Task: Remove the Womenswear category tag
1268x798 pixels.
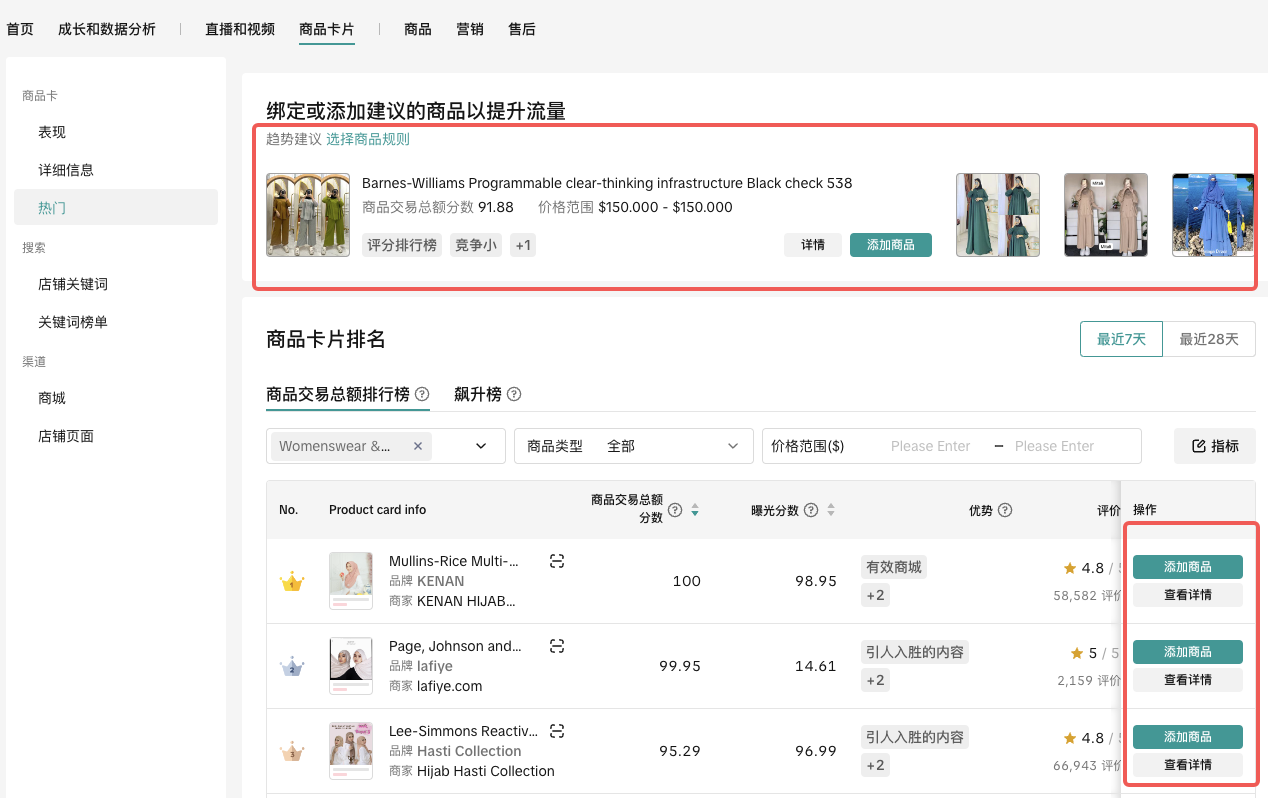Action: (x=418, y=446)
